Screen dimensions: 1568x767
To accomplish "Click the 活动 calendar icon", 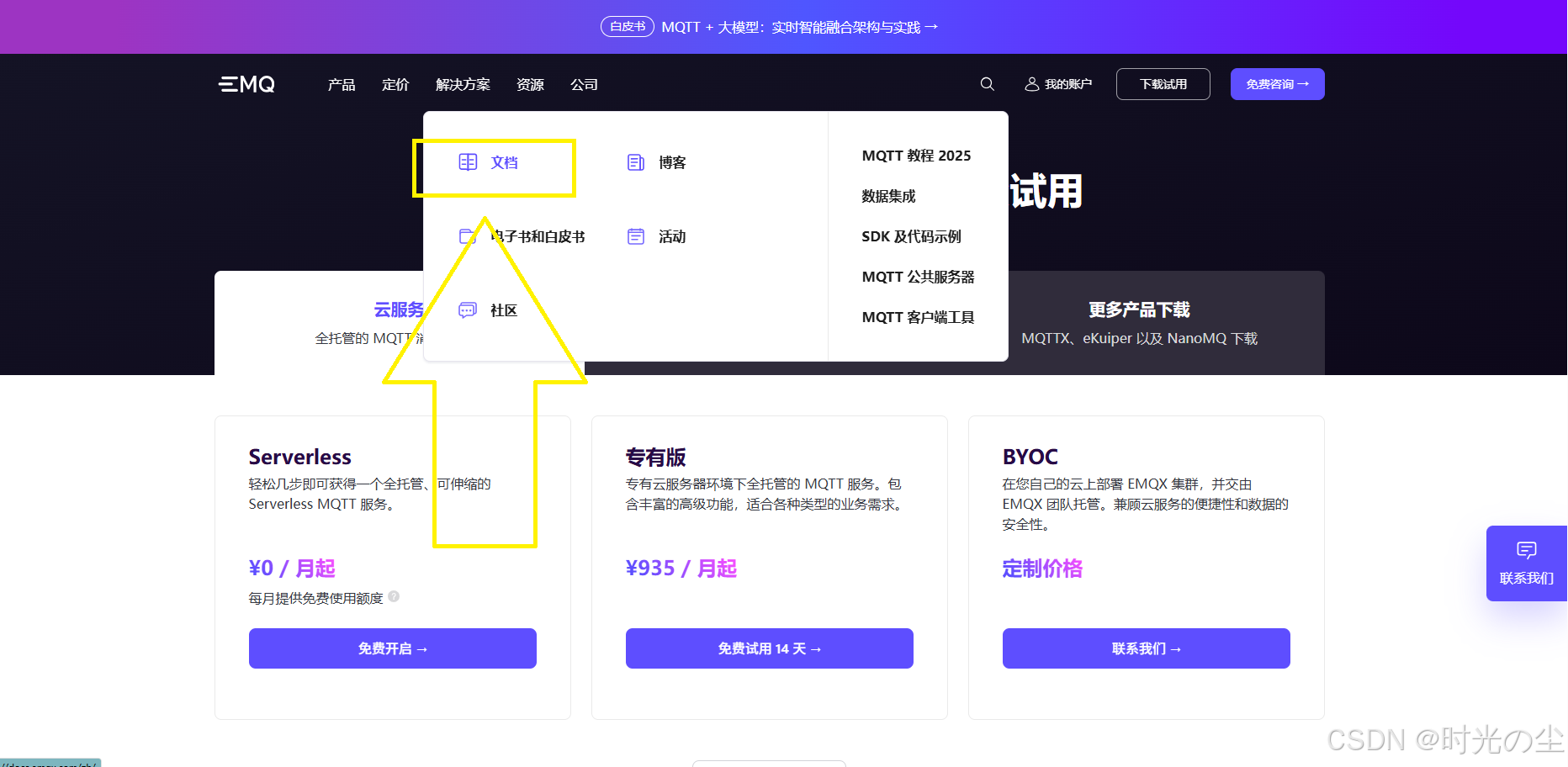I will point(636,236).
